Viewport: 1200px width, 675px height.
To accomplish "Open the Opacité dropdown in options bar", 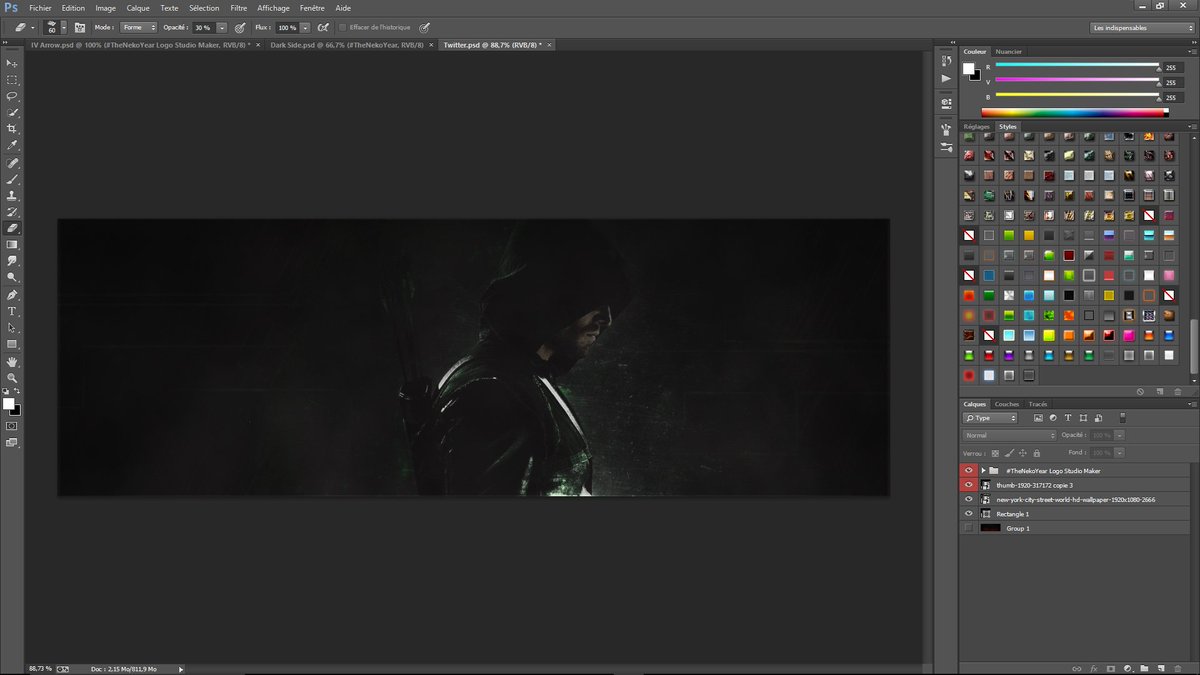I will click(222, 27).
